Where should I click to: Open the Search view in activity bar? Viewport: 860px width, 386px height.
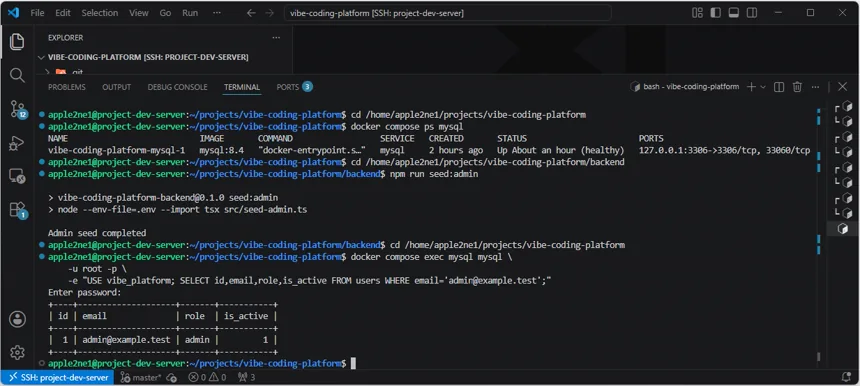[18, 75]
